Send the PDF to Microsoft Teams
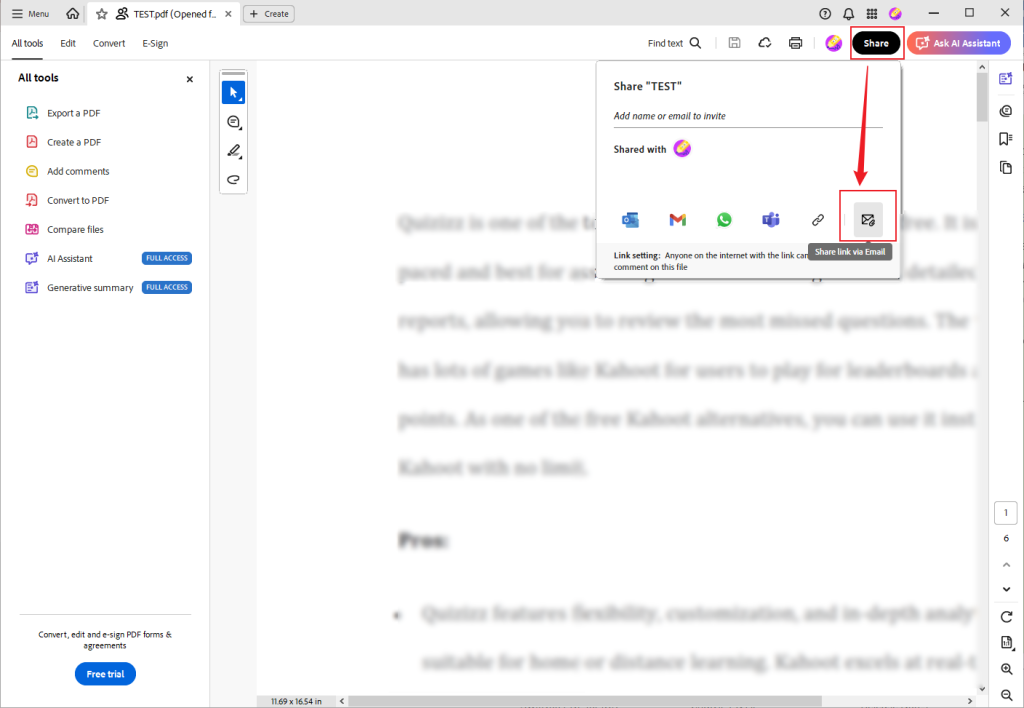 point(770,219)
